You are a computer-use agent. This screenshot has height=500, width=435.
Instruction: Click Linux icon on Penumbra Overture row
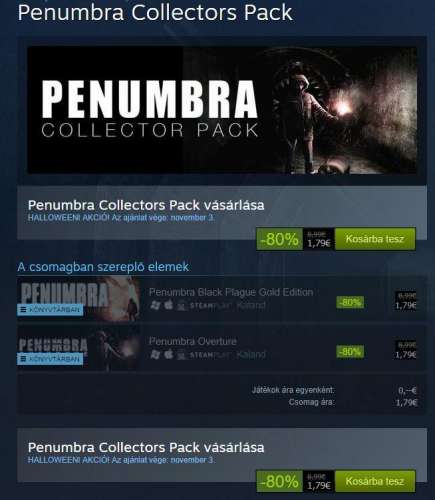[181, 354]
